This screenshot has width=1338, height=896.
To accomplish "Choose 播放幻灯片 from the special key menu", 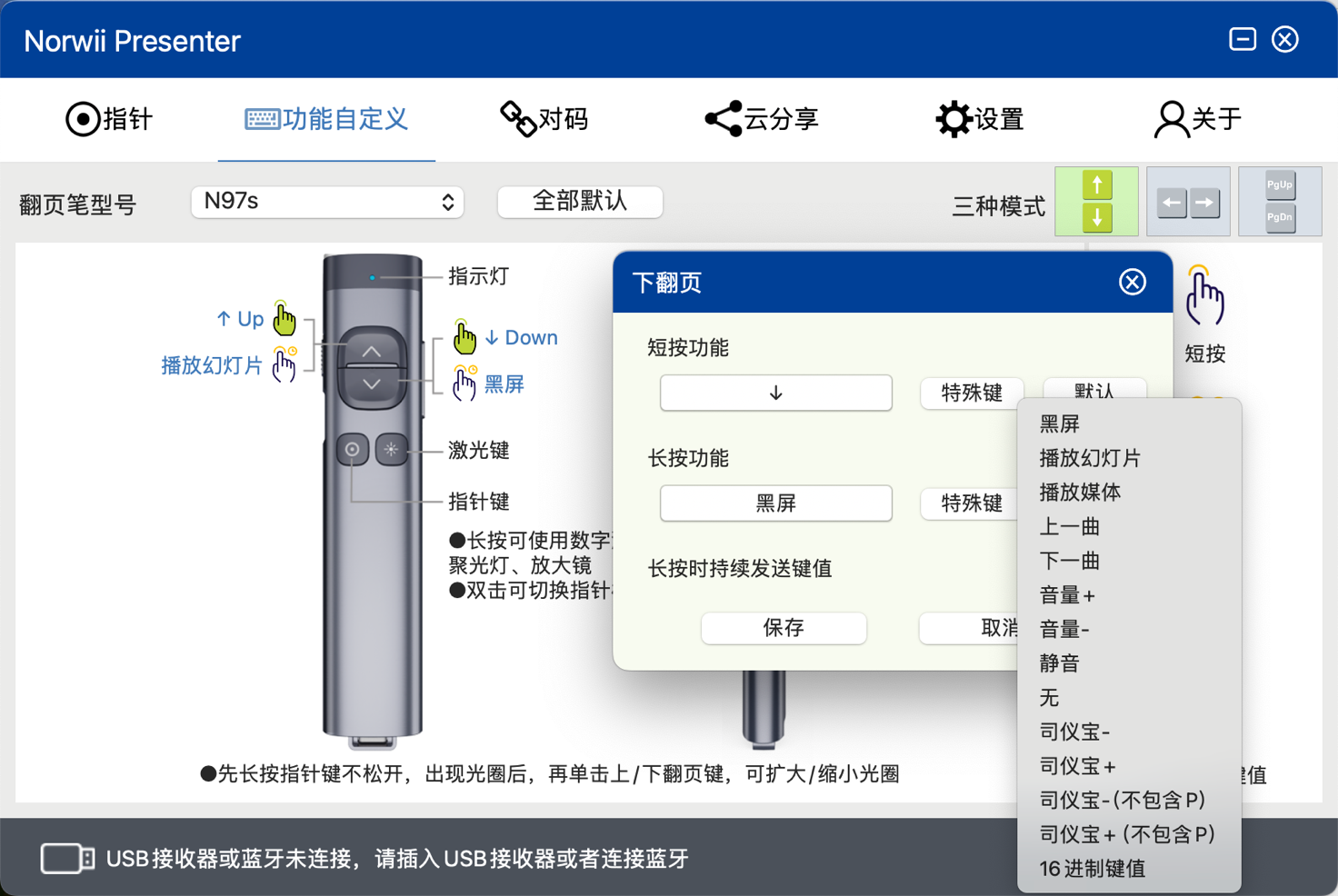I will point(1129,458).
